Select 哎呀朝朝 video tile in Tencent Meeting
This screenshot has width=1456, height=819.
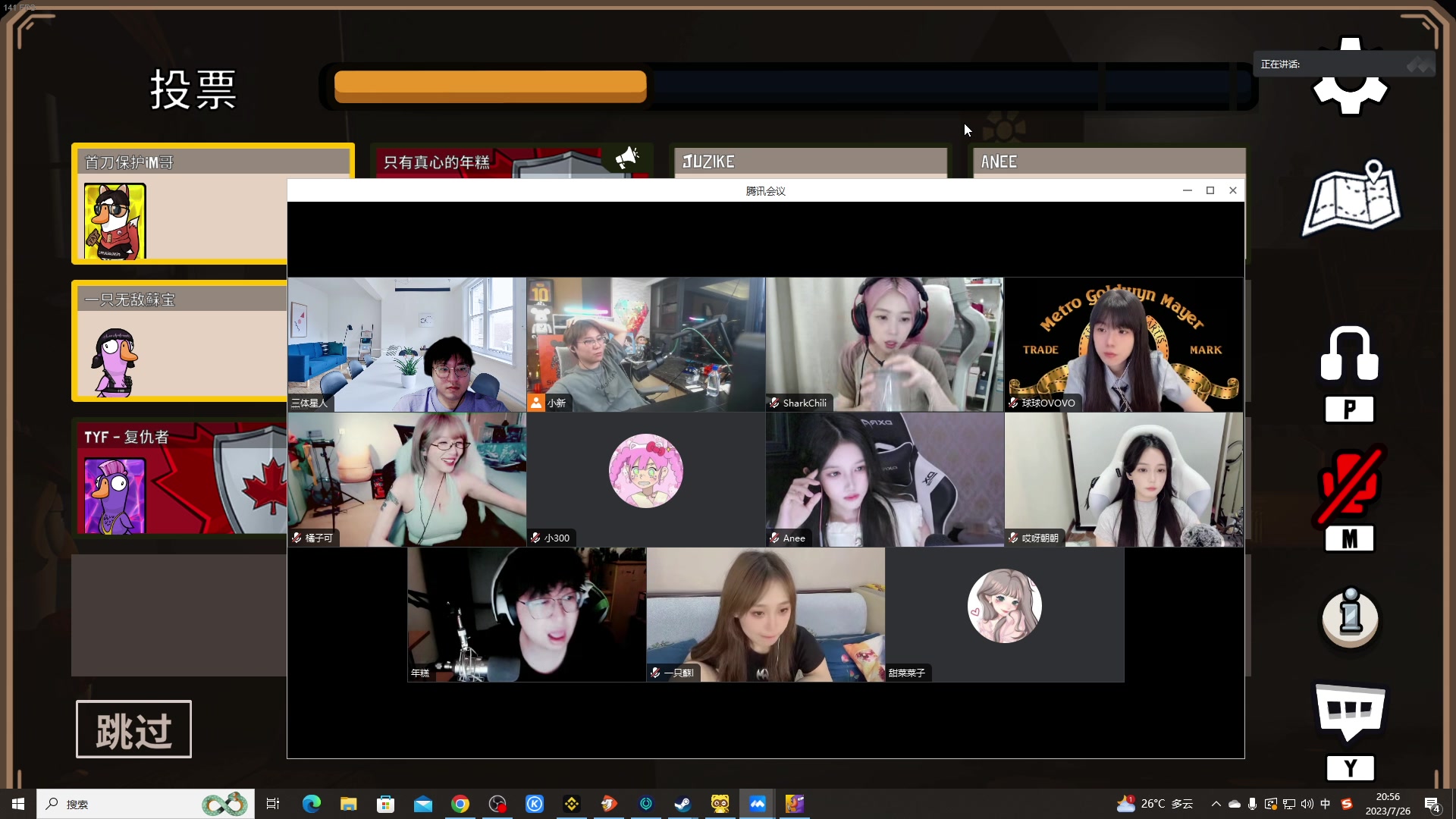1124,479
